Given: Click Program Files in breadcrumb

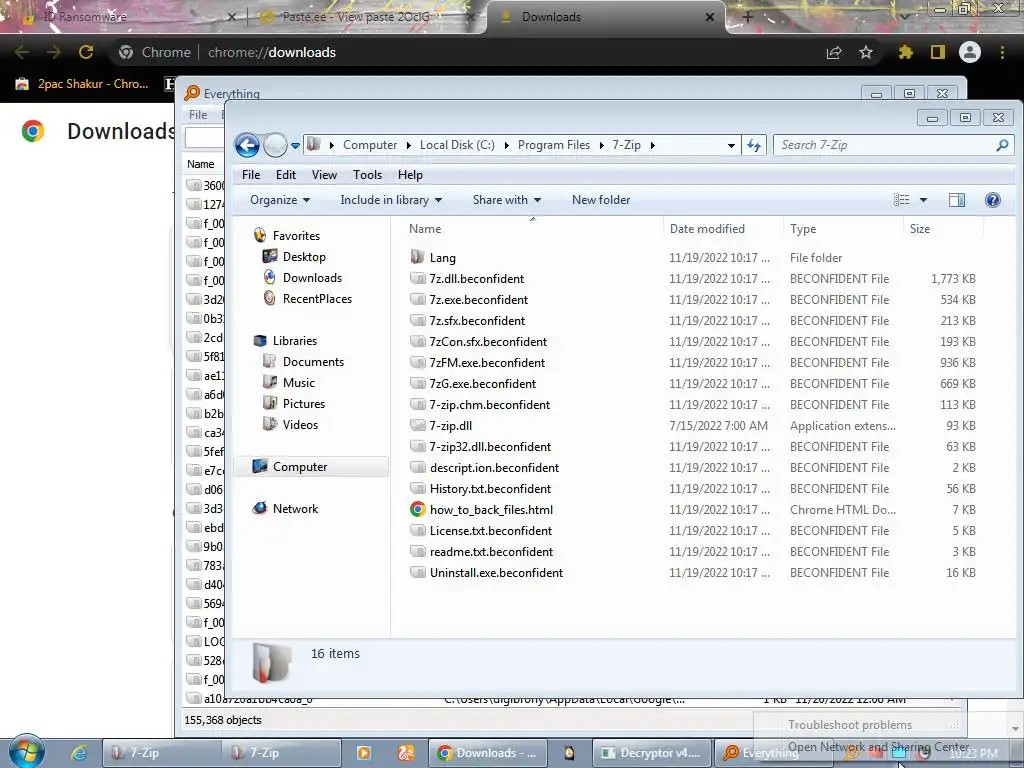Looking at the screenshot, I should click(x=554, y=145).
